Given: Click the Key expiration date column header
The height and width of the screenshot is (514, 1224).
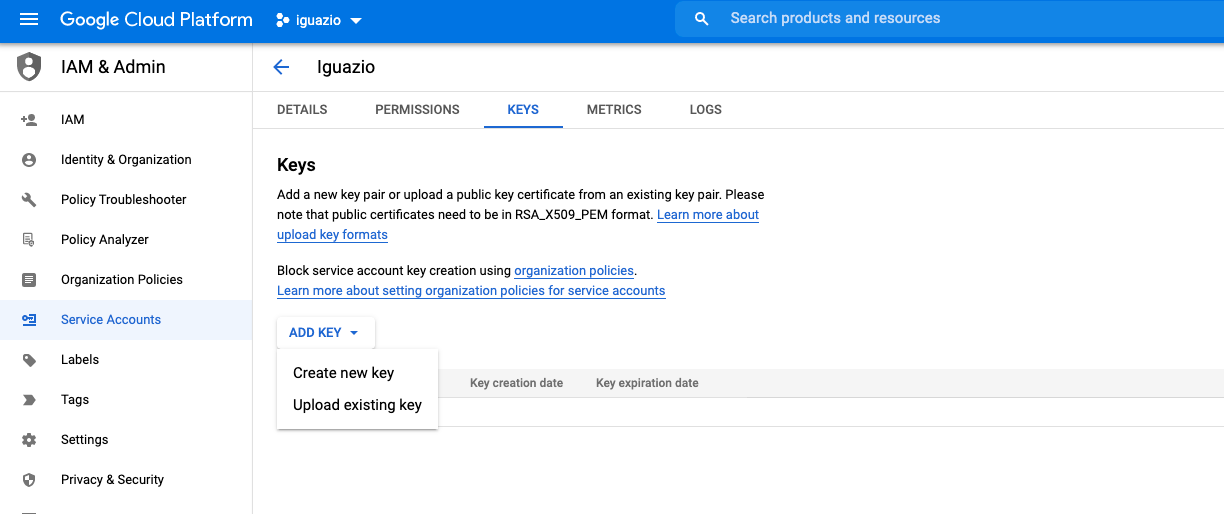Looking at the screenshot, I should 647,383.
